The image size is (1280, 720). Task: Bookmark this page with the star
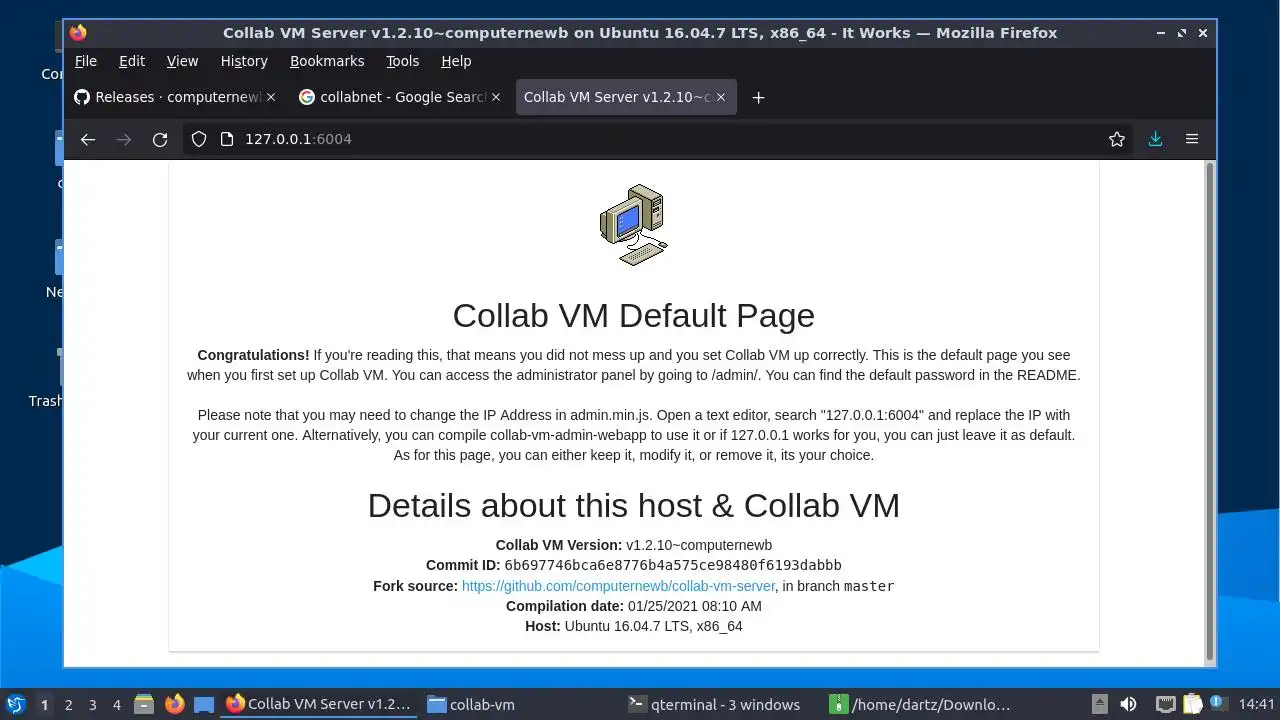(x=1117, y=139)
